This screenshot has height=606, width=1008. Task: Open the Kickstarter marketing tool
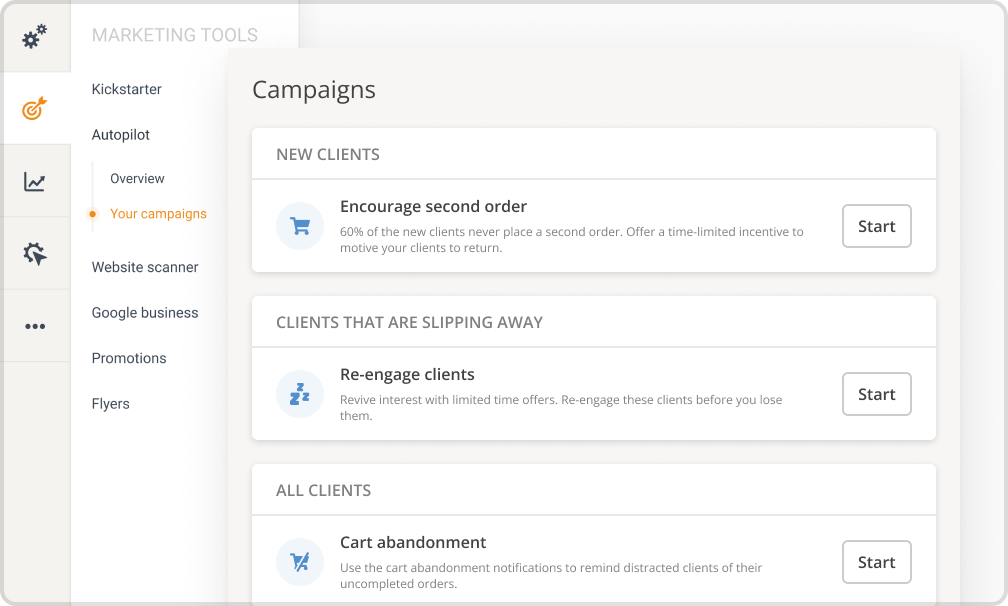(126, 89)
